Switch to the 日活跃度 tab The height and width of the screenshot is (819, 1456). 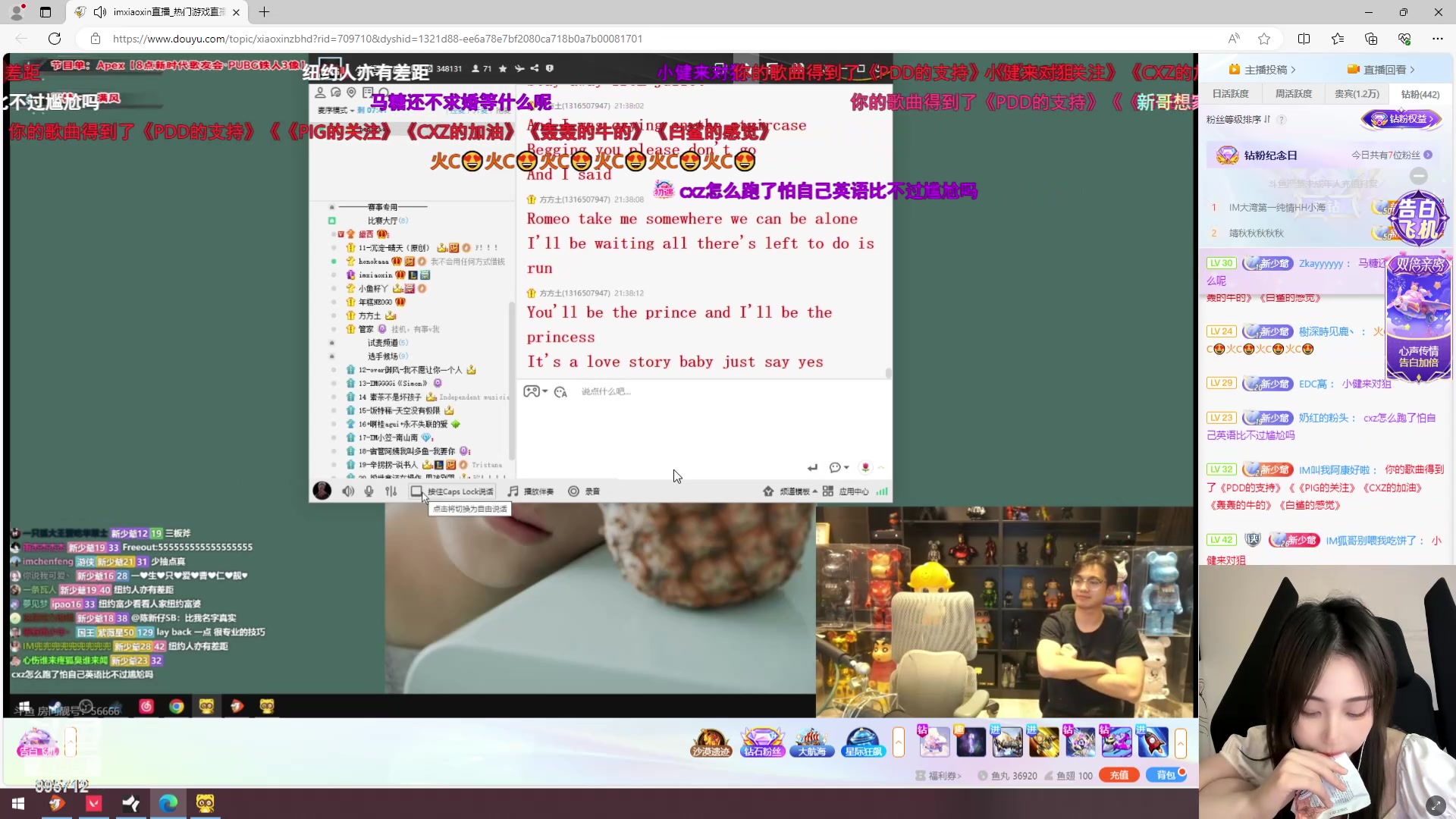coord(1230,94)
